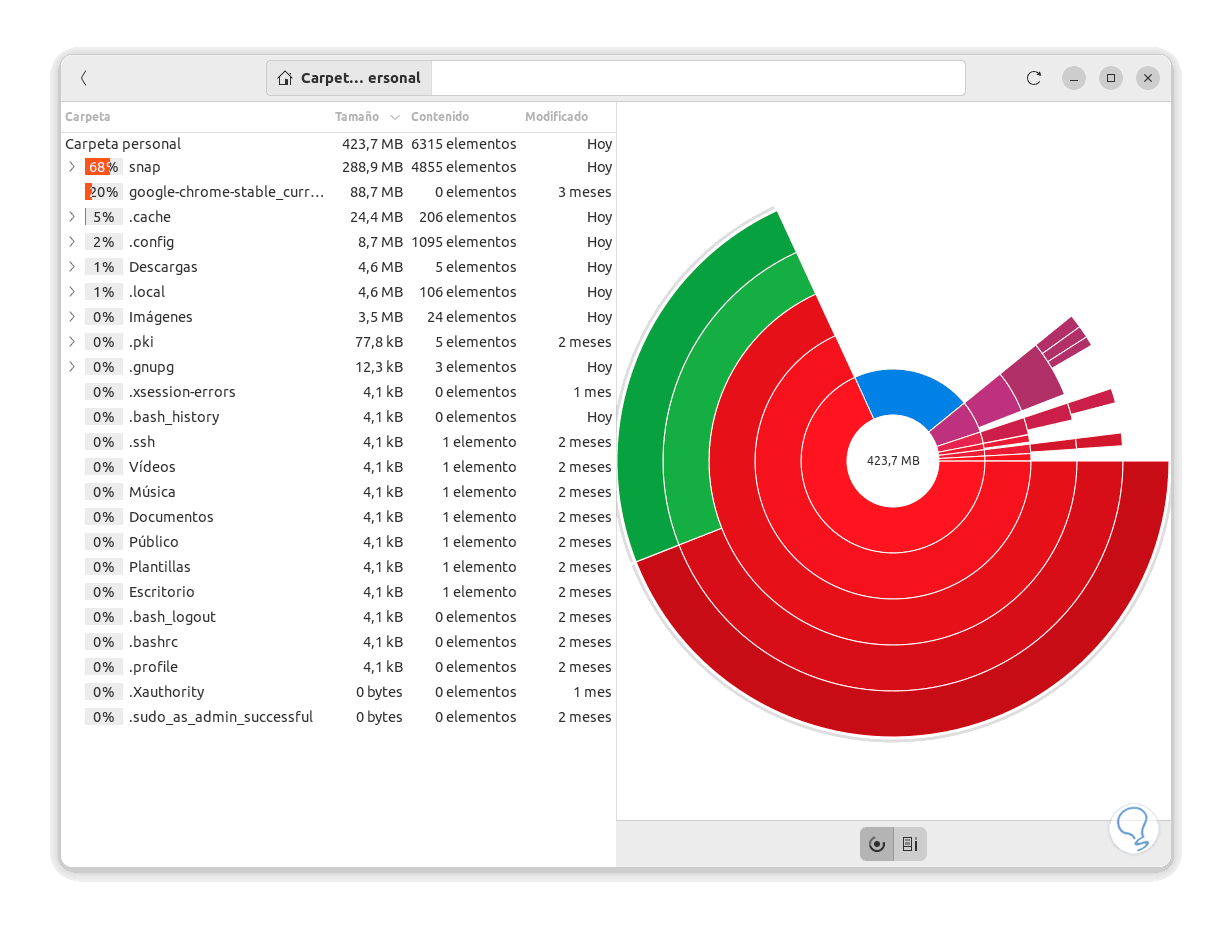Select the Público folder row
Image resolution: width=1232 pixels, height=934 pixels.
(x=338, y=542)
